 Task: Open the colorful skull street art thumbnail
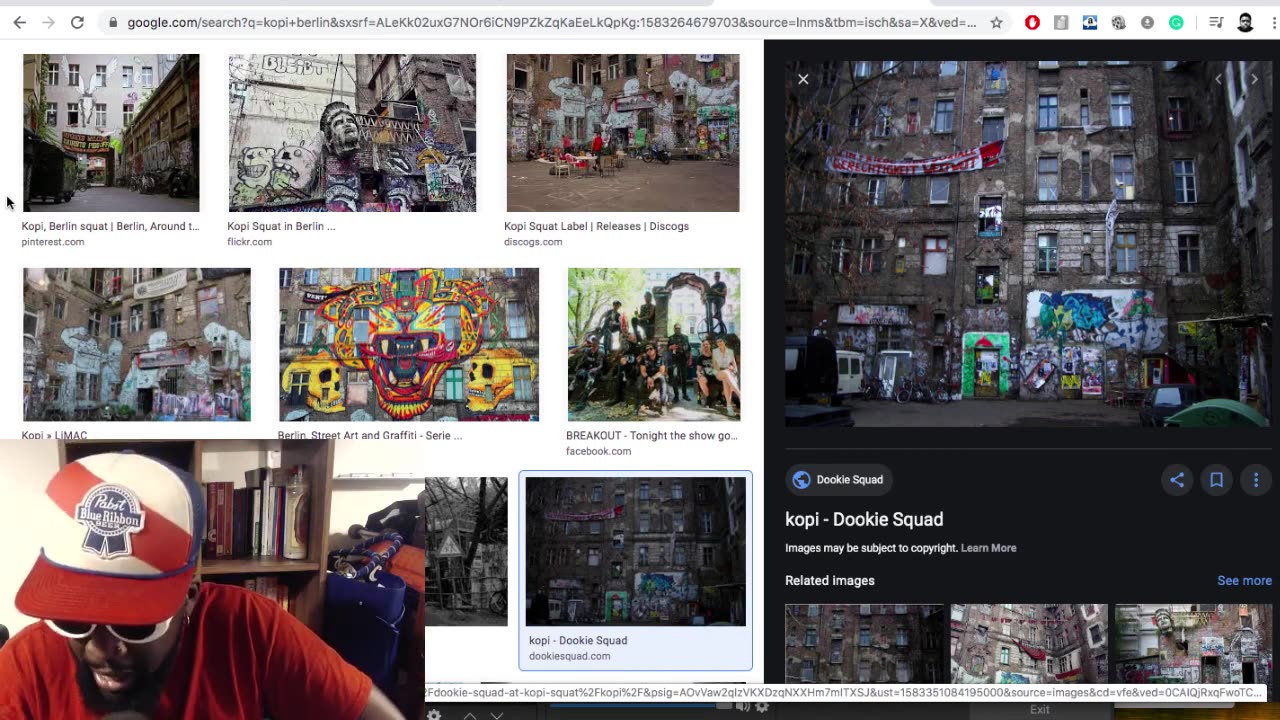point(409,344)
